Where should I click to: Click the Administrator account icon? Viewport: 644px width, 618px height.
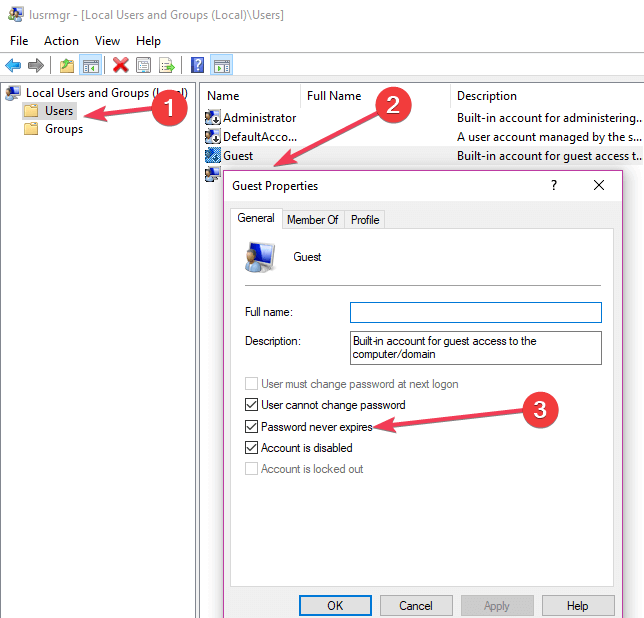pos(213,118)
